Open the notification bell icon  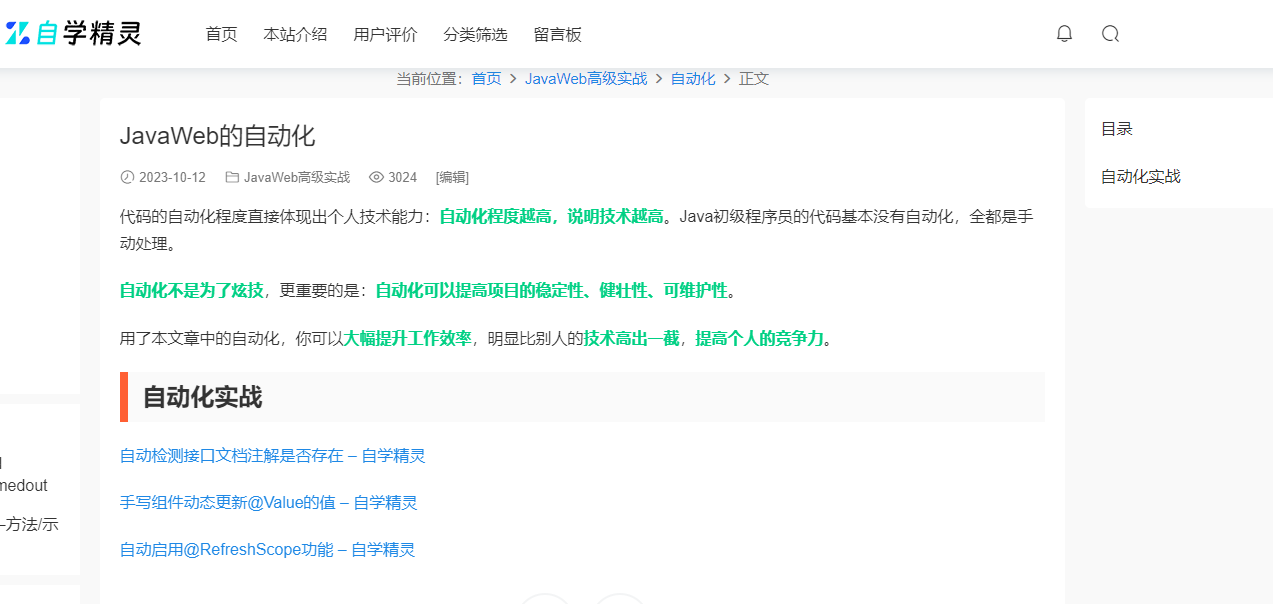(1064, 34)
